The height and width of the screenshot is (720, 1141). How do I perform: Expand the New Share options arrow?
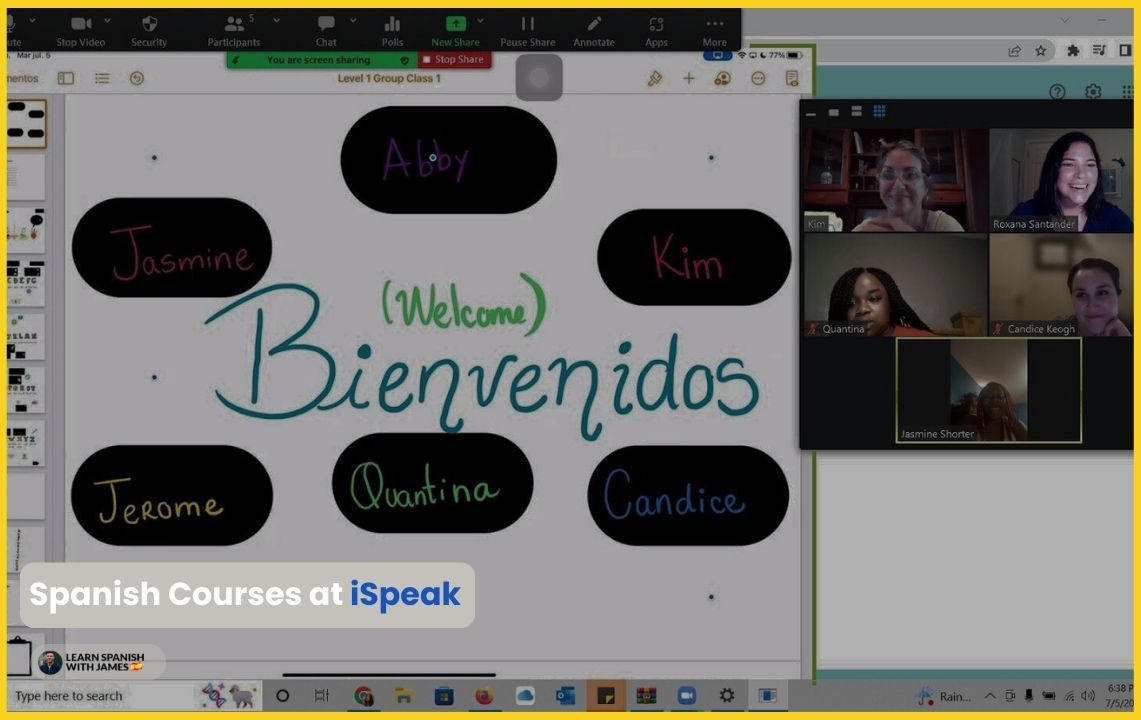tap(480, 20)
